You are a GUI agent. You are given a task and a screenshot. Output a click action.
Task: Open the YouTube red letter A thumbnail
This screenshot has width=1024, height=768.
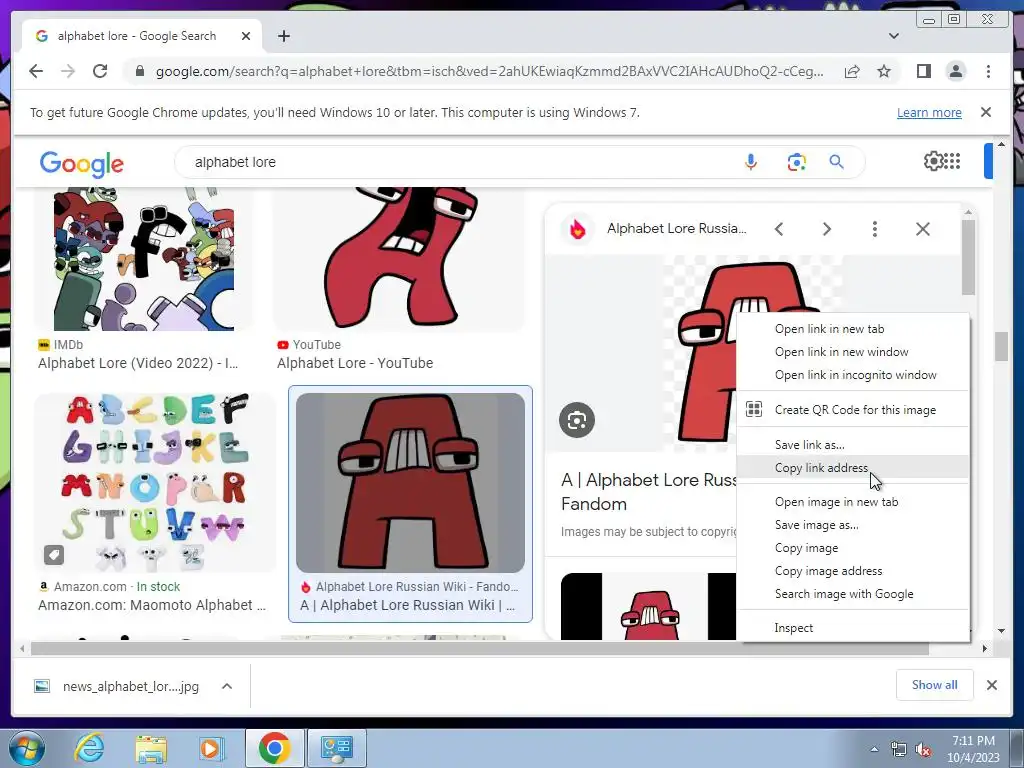[x=399, y=259]
